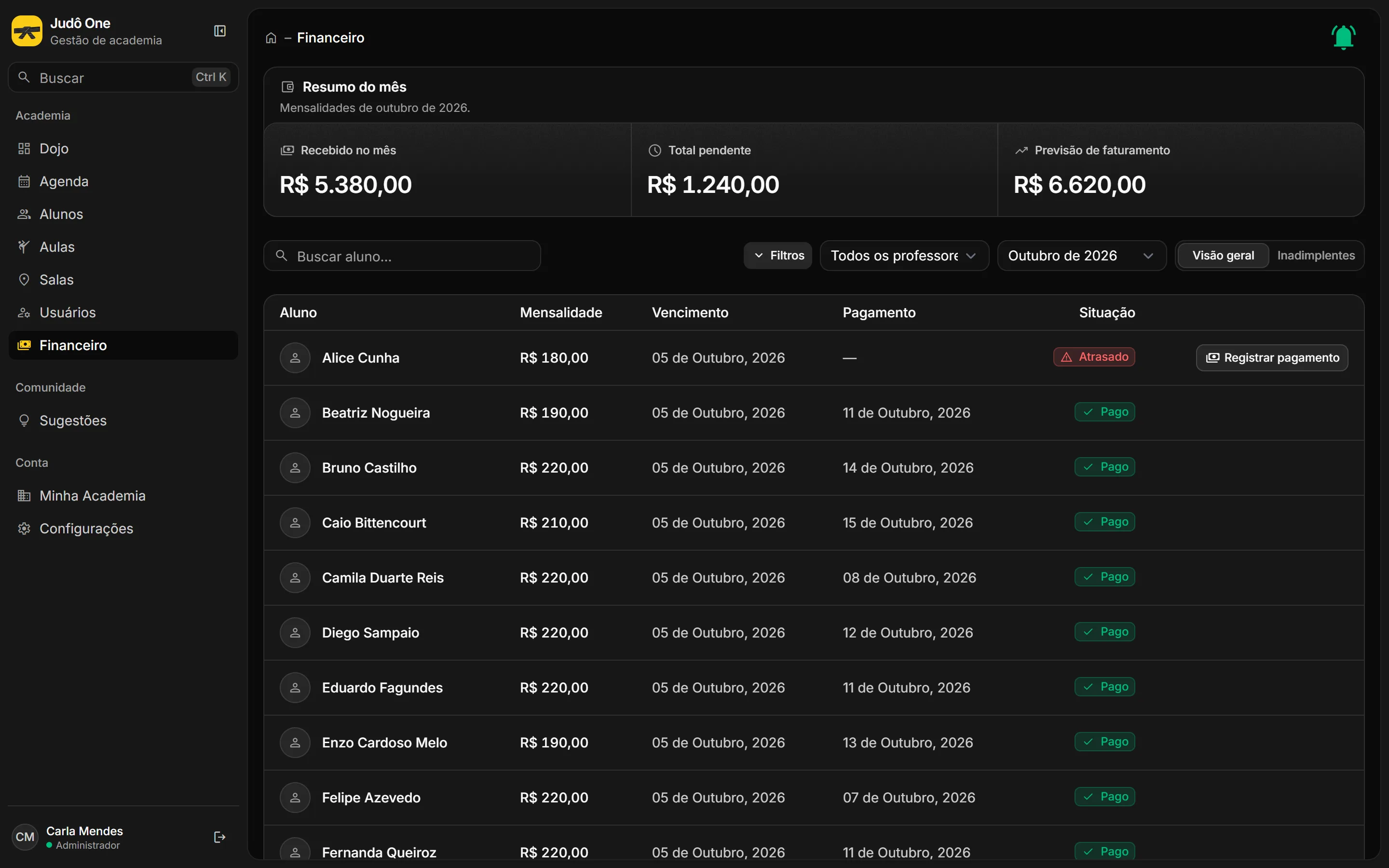This screenshot has width=1389, height=868.
Task: Click the name Camila Duarte Reis
Action: (x=382, y=578)
